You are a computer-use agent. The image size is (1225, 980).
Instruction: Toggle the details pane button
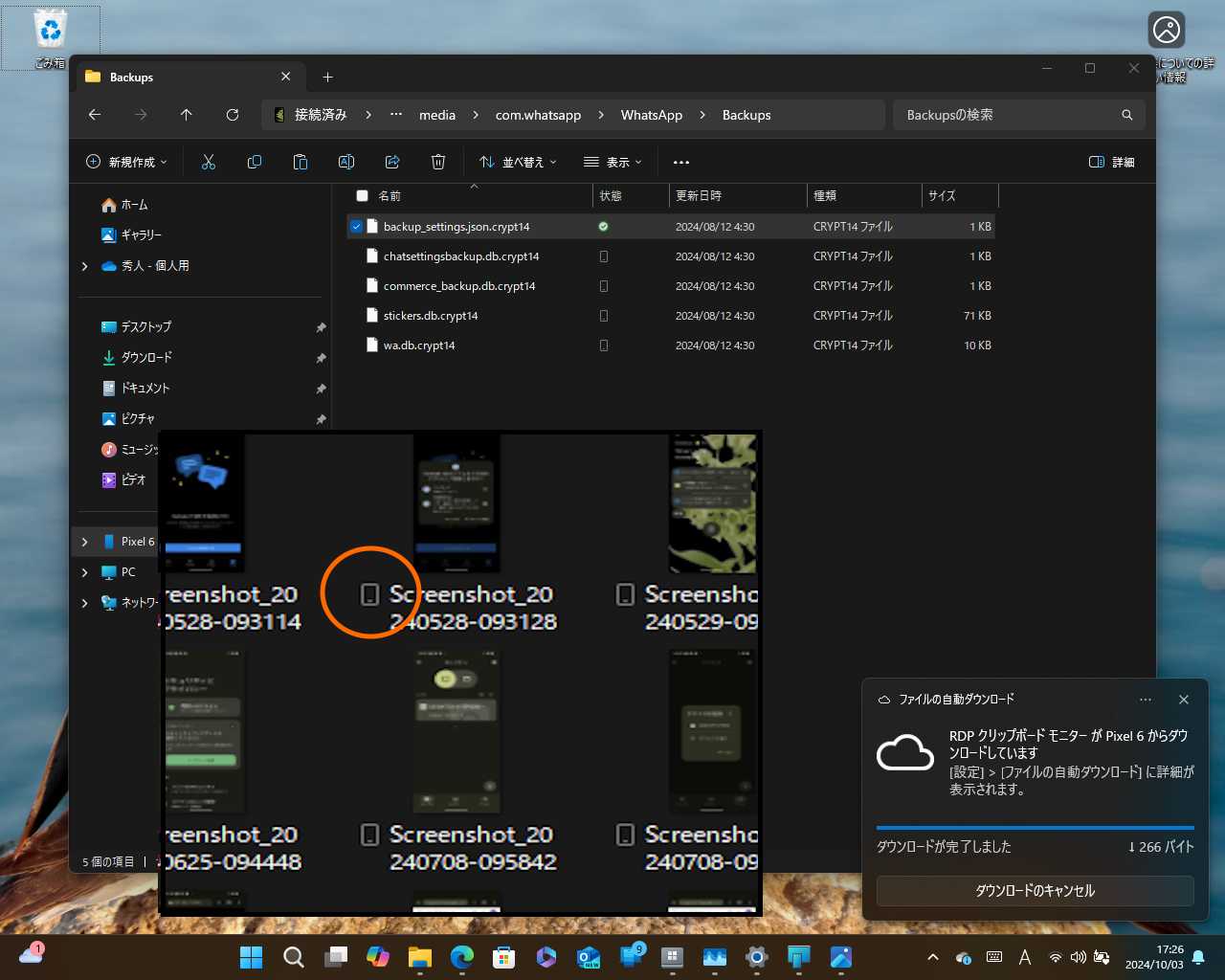[x=1112, y=162]
